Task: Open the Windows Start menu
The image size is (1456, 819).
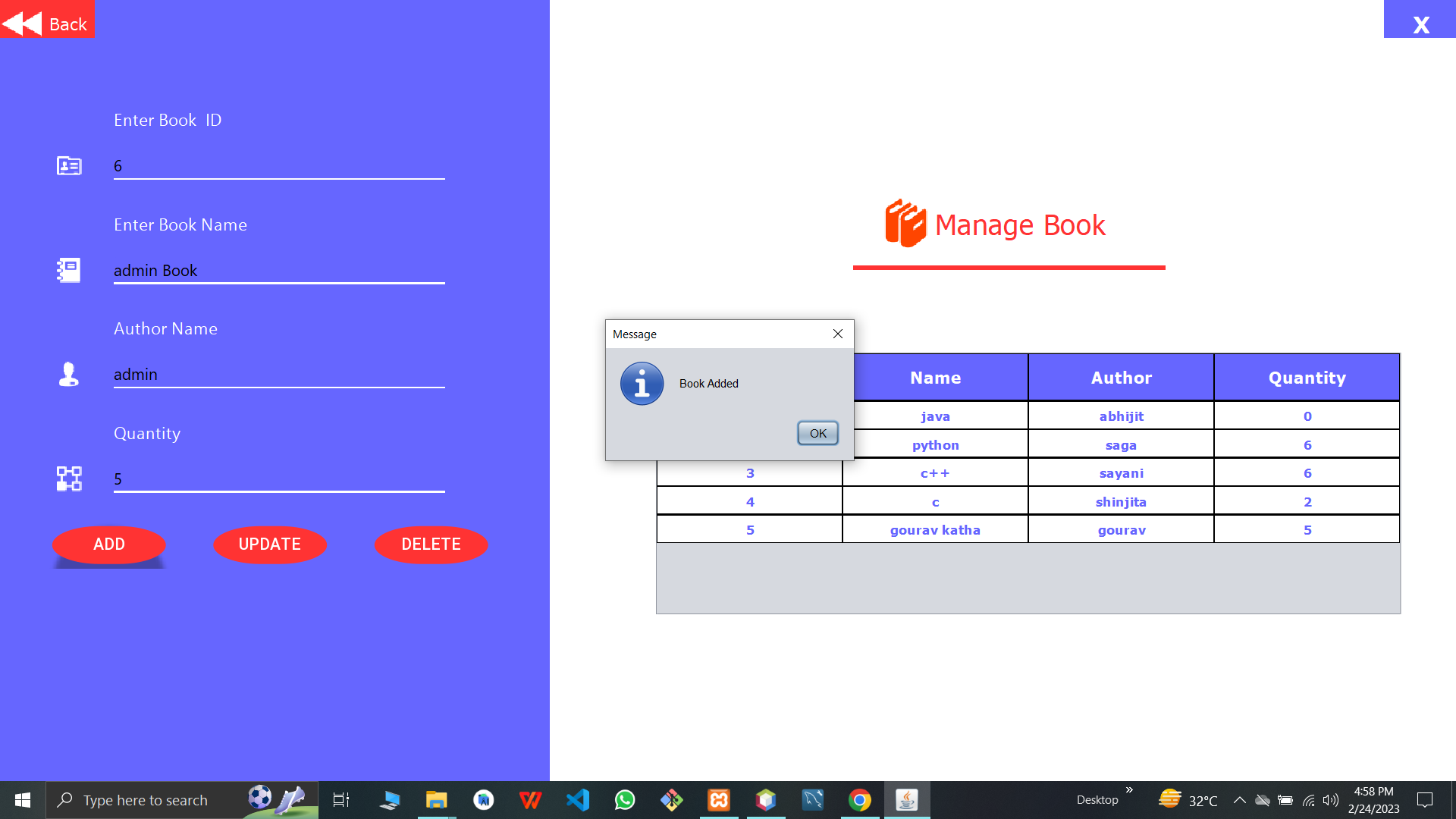Action: tap(23, 800)
